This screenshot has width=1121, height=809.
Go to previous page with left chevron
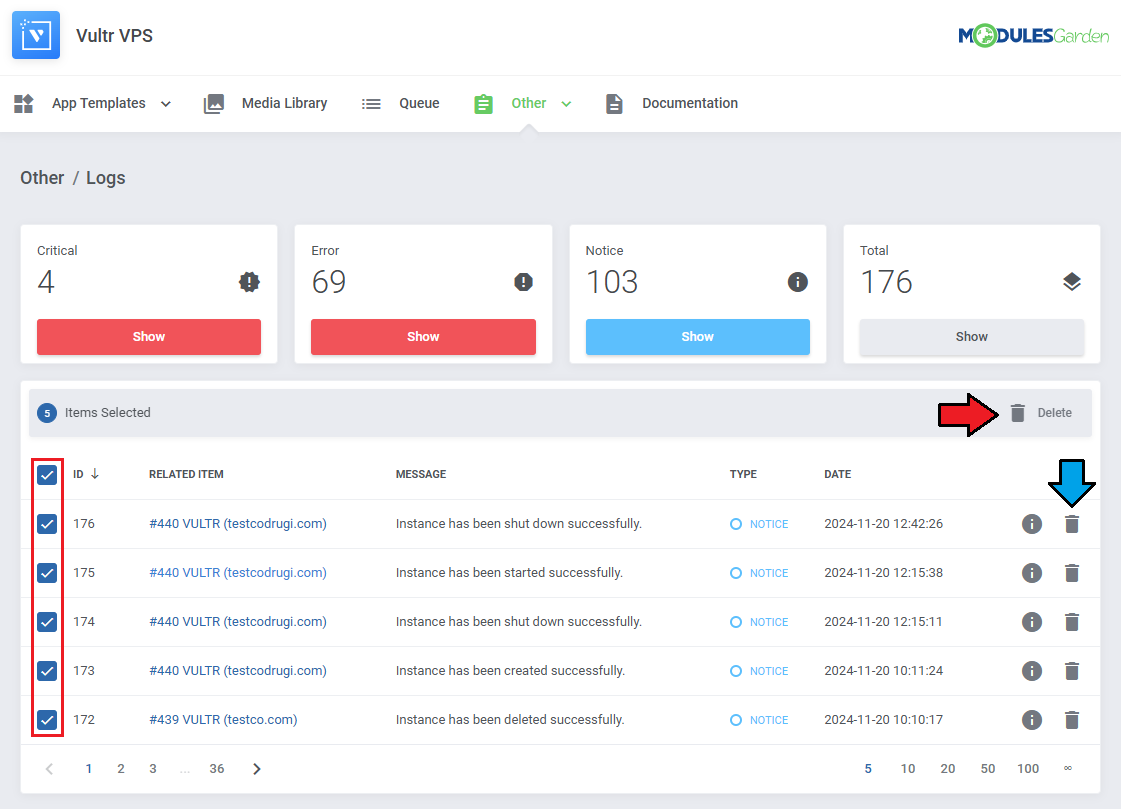(49, 769)
